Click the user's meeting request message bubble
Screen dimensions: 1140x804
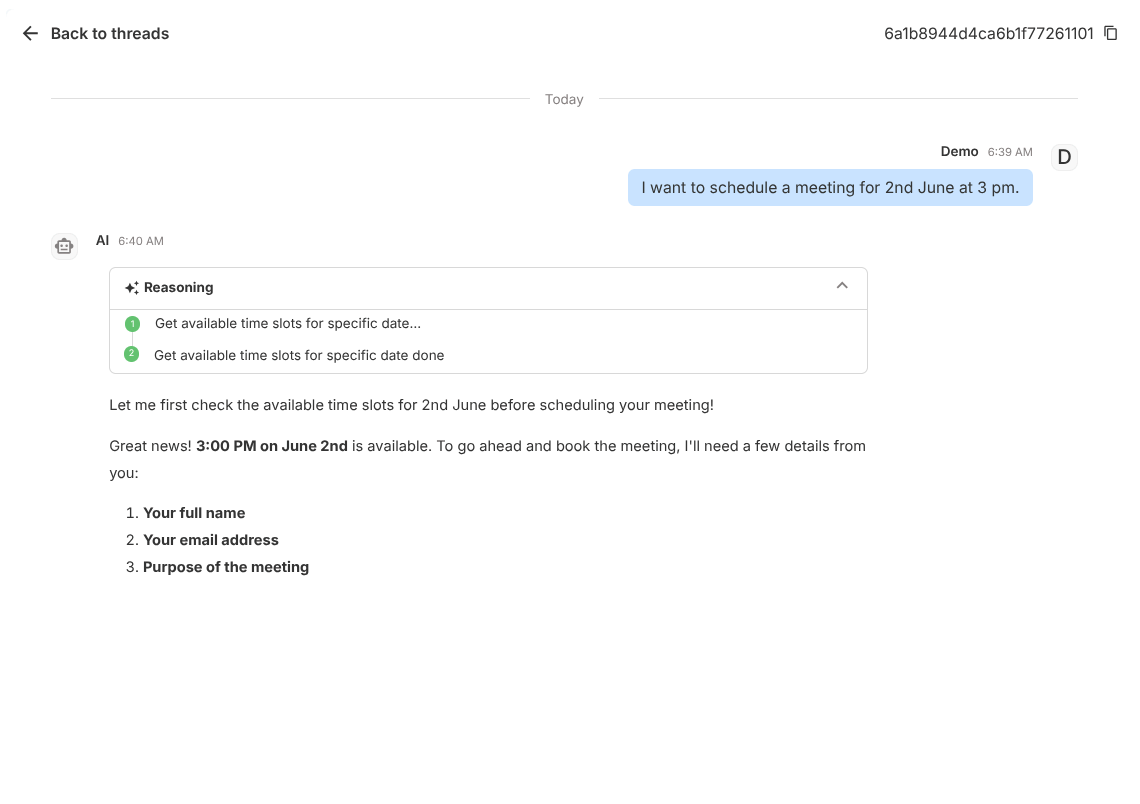pyautogui.click(x=830, y=188)
